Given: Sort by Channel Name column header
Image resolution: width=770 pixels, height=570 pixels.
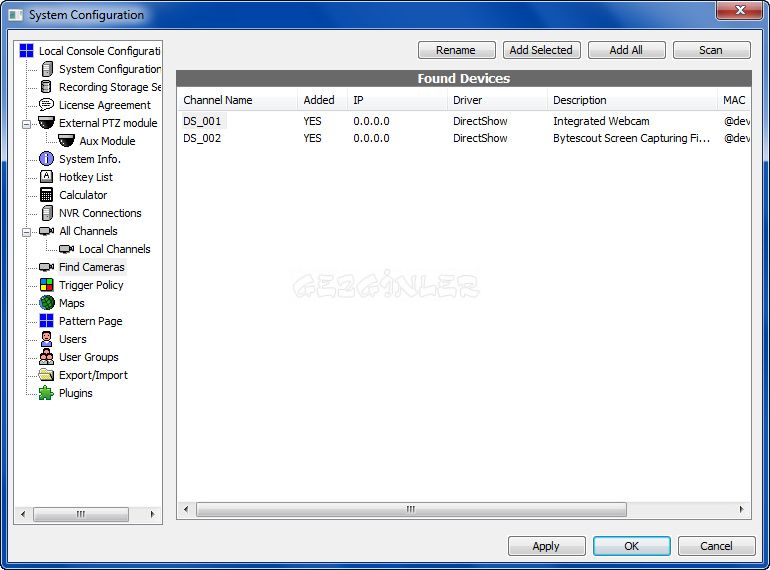Looking at the screenshot, I should pos(237,100).
